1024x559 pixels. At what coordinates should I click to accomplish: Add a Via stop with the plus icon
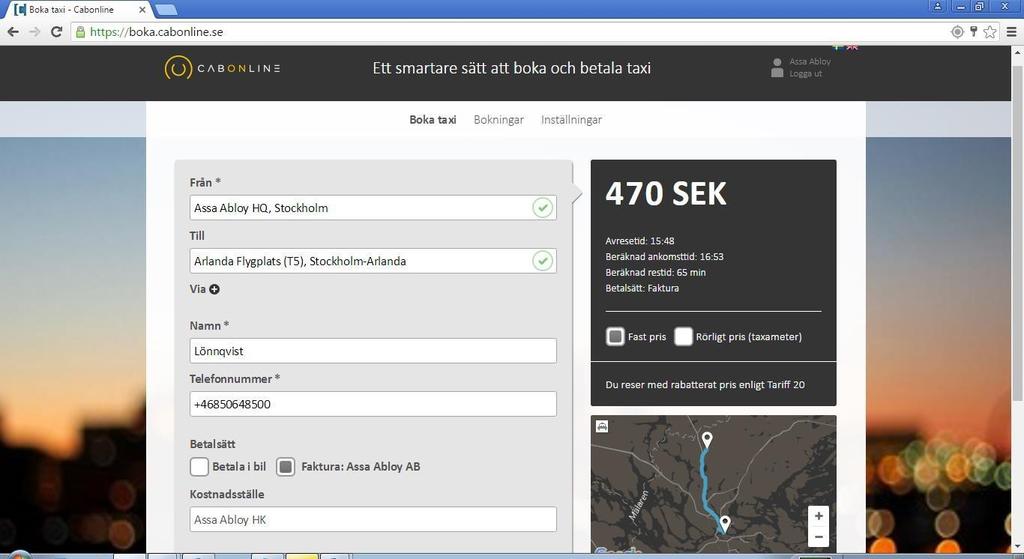coord(214,289)
